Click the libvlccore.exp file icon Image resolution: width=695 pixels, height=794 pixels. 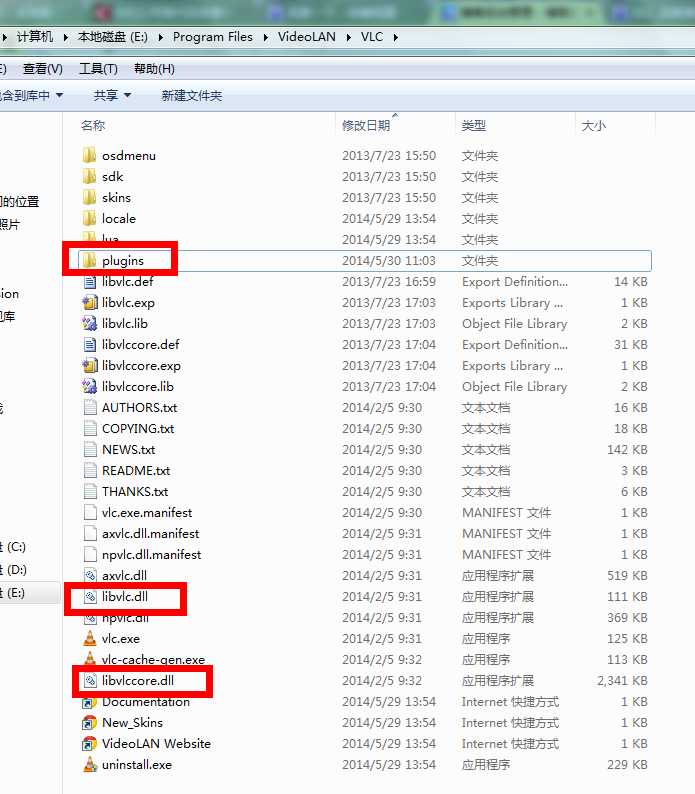[x=90, y=365]
